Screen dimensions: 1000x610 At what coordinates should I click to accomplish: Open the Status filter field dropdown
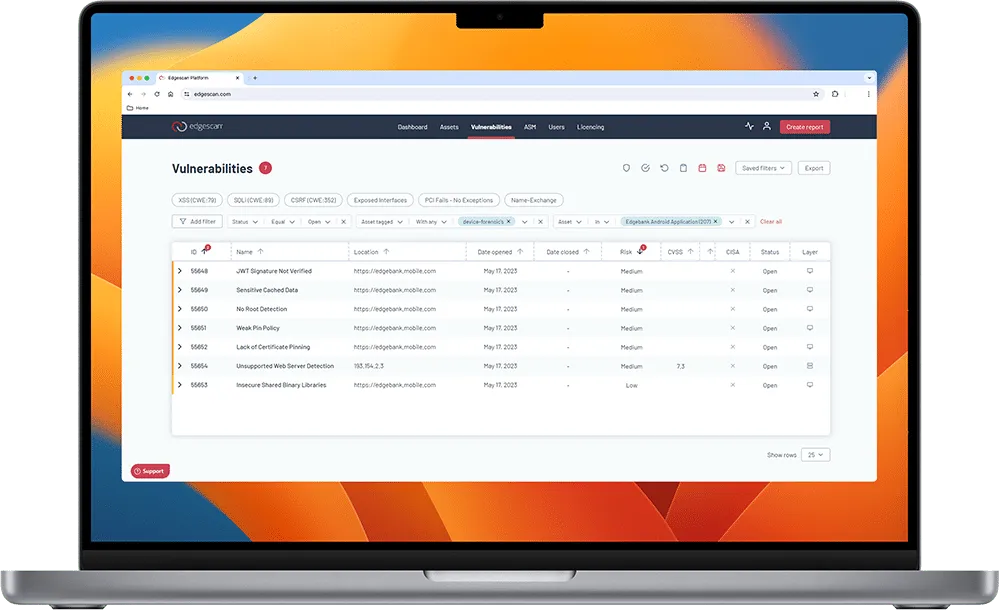pyautogui.click(x=245, y=222)
